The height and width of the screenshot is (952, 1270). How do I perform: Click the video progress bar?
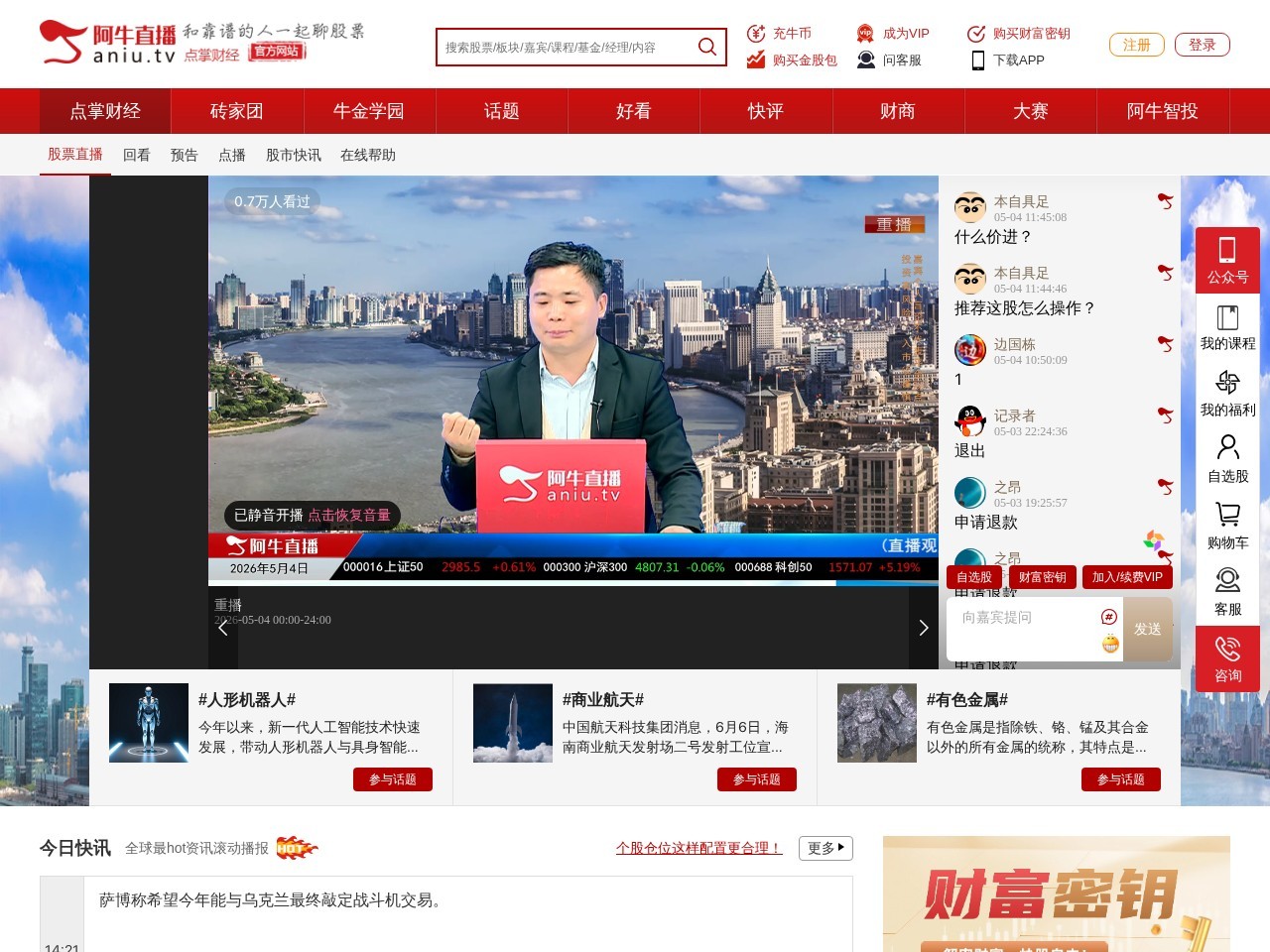(573, 583)
